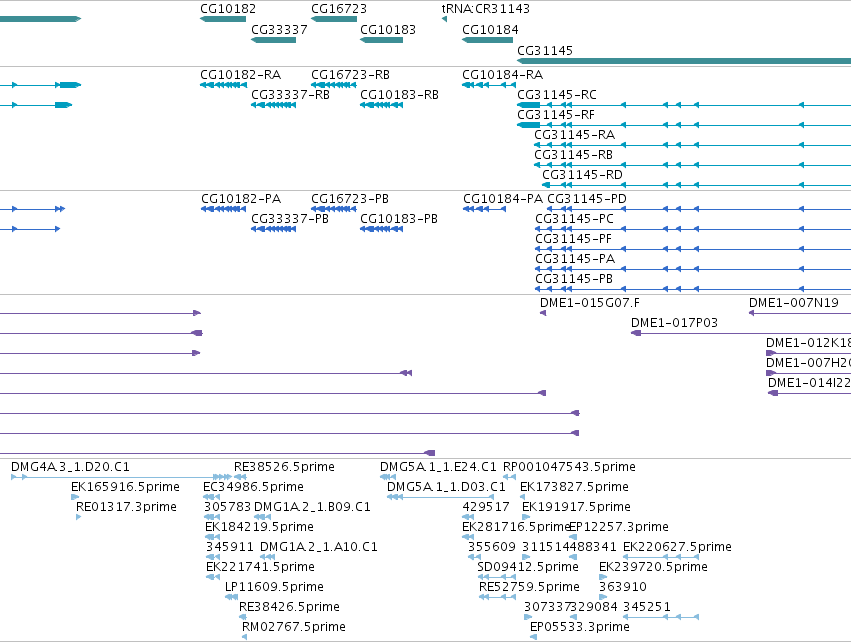Click the CG33337 gene feature

pyautogui.click(x=274, y=40)
